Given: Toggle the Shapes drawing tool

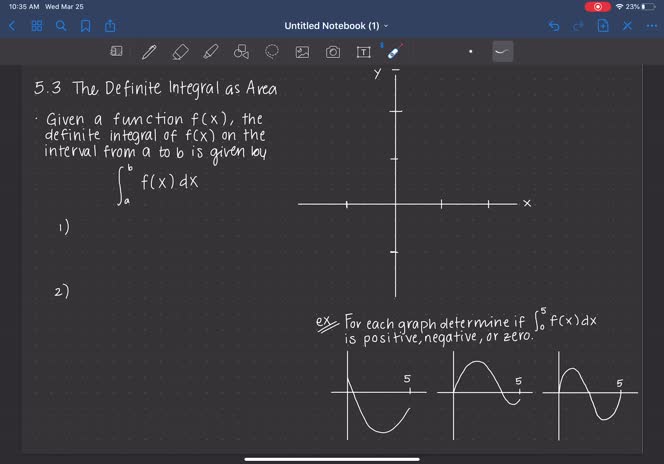Looking at the screenshot, I should point(241,52).
